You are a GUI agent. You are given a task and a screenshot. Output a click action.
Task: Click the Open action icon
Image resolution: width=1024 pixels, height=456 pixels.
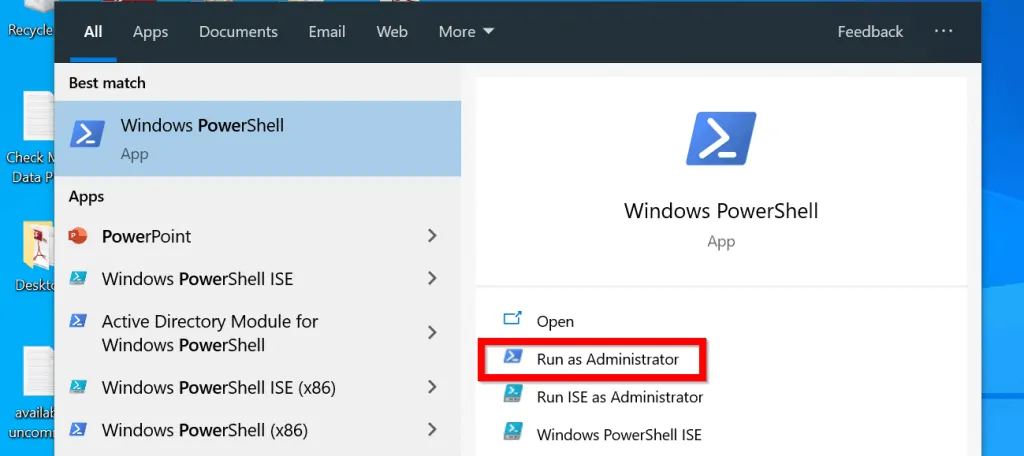click(513, 319)
